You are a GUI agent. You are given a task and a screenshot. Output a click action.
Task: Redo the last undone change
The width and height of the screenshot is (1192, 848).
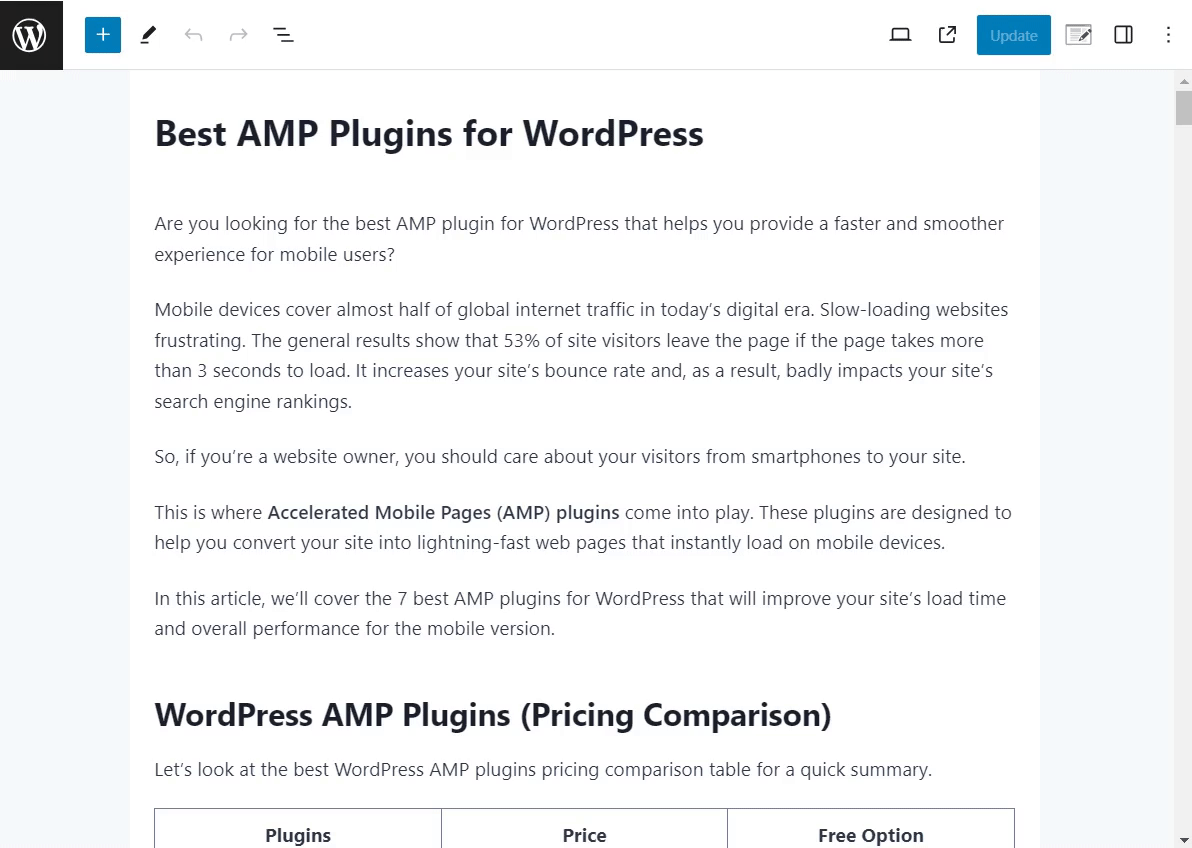click(239, 35)
